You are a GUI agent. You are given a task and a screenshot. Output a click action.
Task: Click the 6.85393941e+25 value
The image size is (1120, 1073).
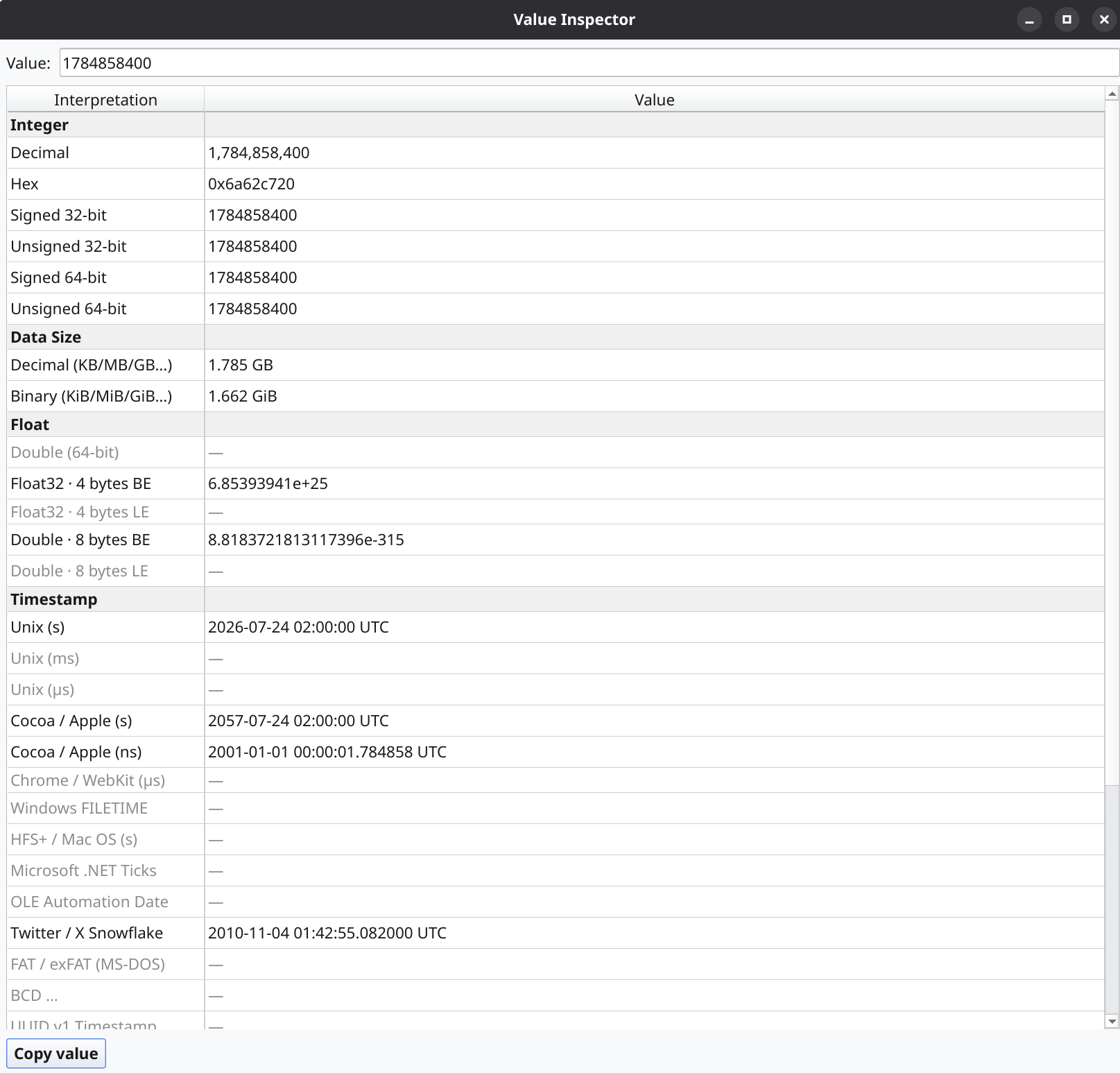tap(268, 483)
